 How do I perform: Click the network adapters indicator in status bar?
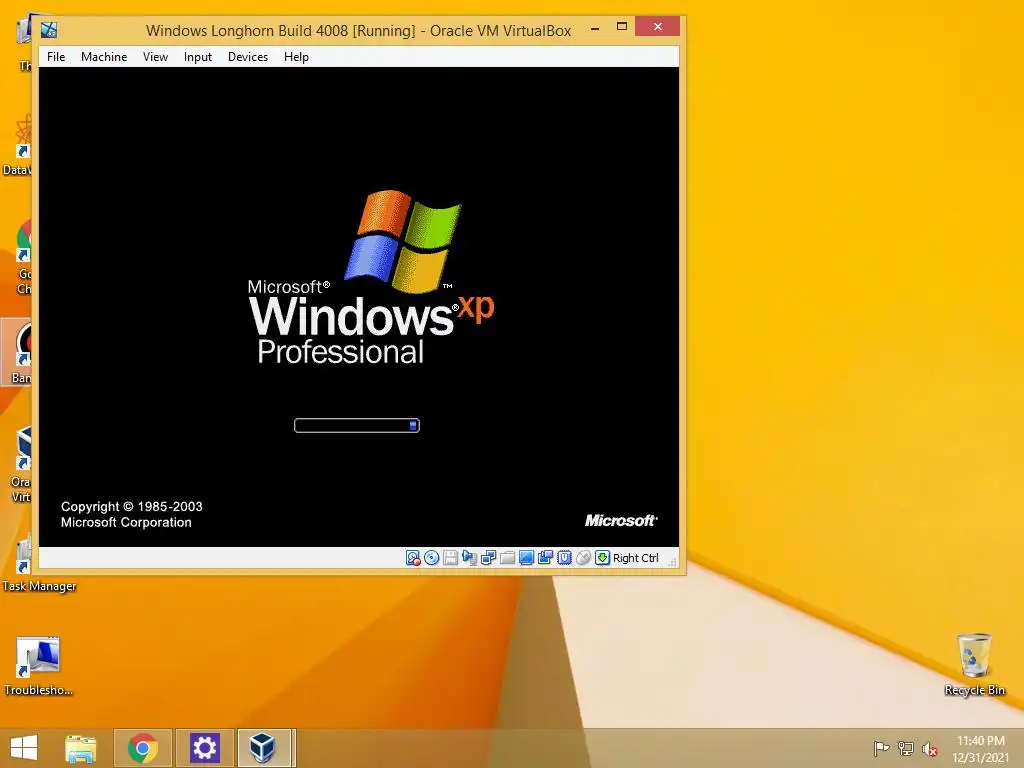coord(488,558)
